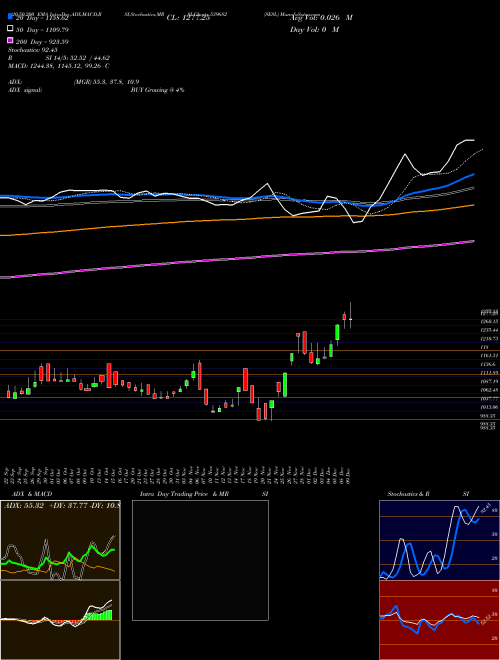Click the 1218.73 price axis label

489,338
